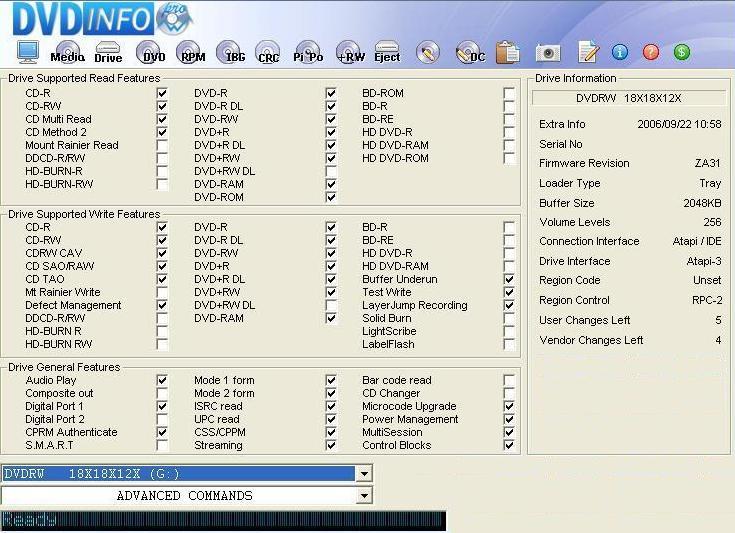The width and height of the screenshot is (735, 533).
Task: Take a screenshot with camera icon
Action: tap(548, 53)
